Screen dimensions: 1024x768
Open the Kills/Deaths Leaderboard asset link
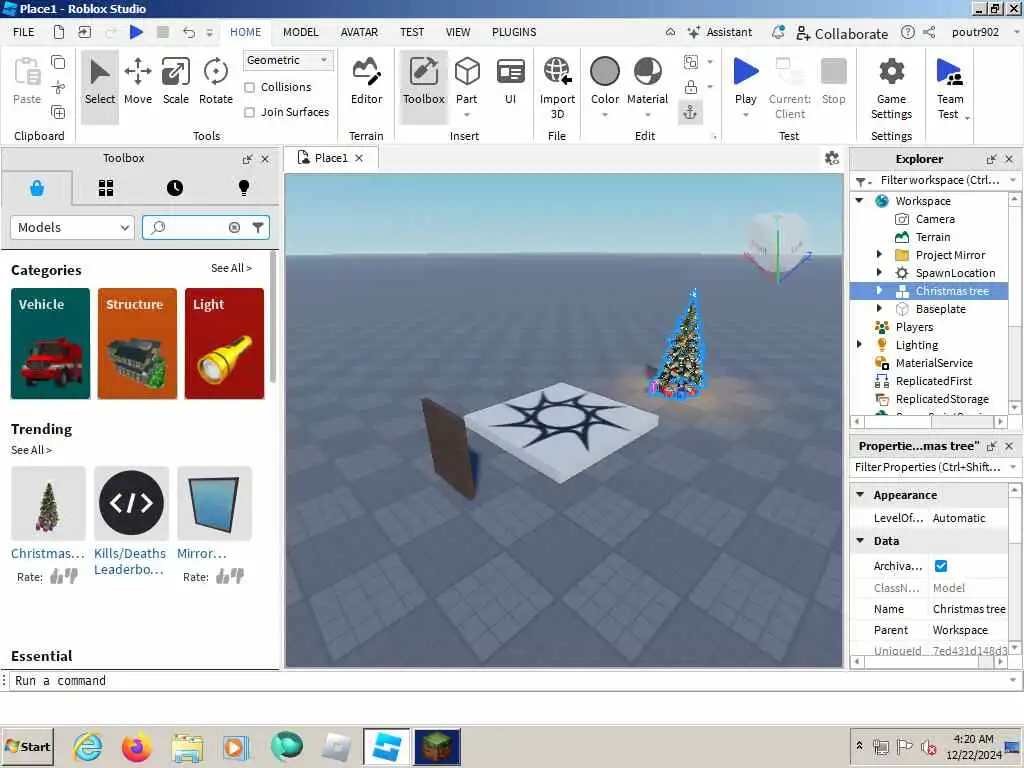click(x=130, y=561)
